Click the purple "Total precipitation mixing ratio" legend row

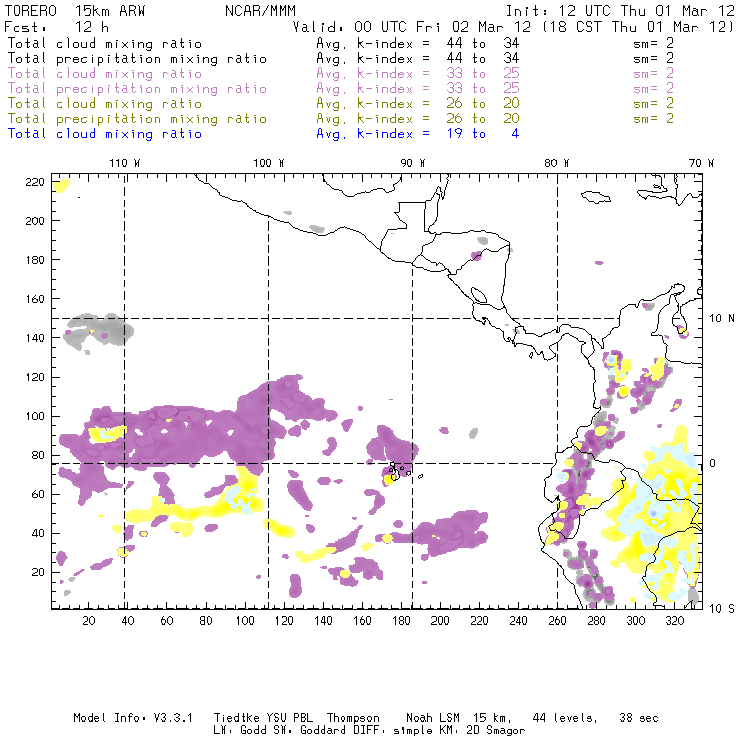(340, 89)
